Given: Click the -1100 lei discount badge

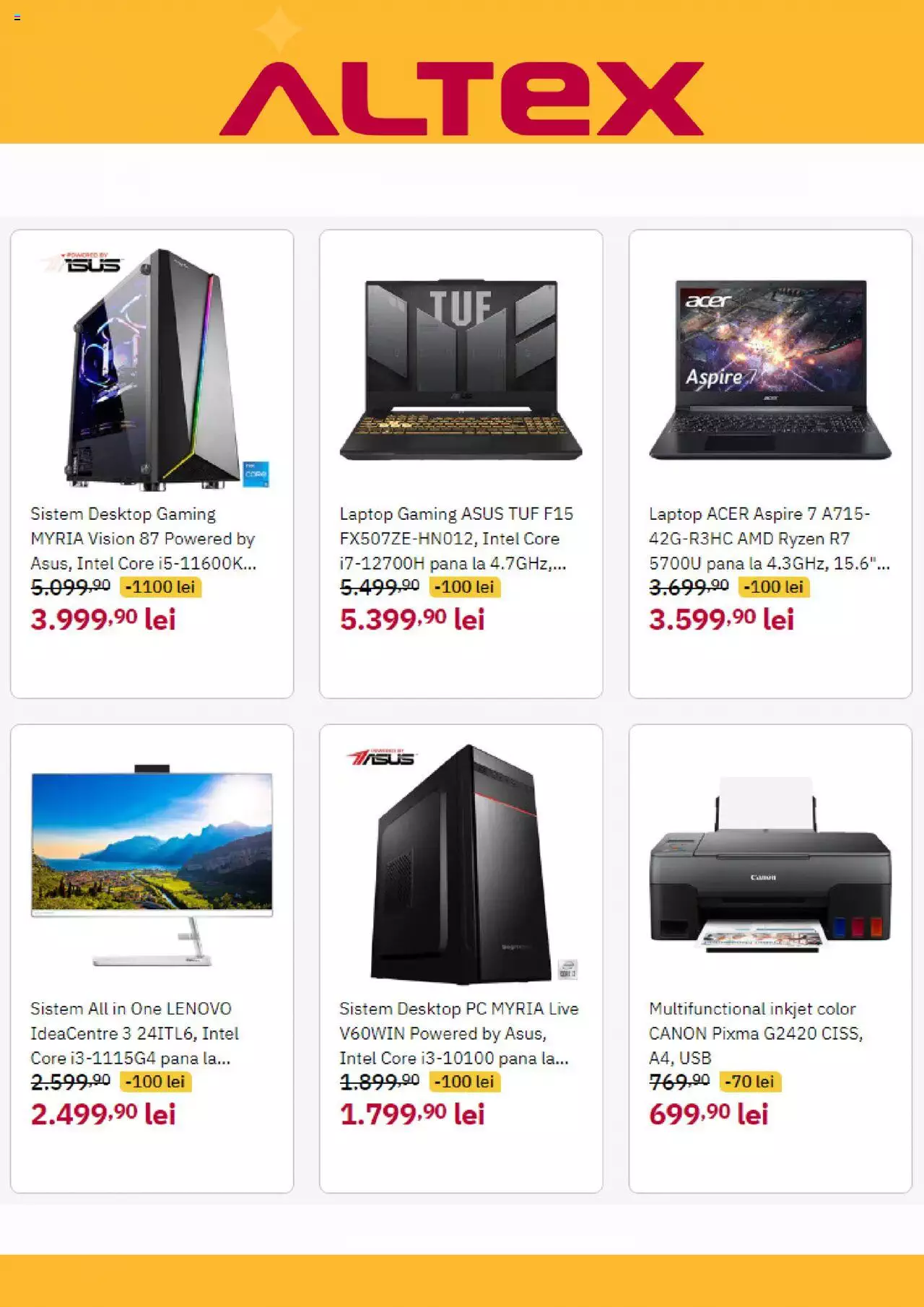Looking at the screenshot, I should pos(160,587).
